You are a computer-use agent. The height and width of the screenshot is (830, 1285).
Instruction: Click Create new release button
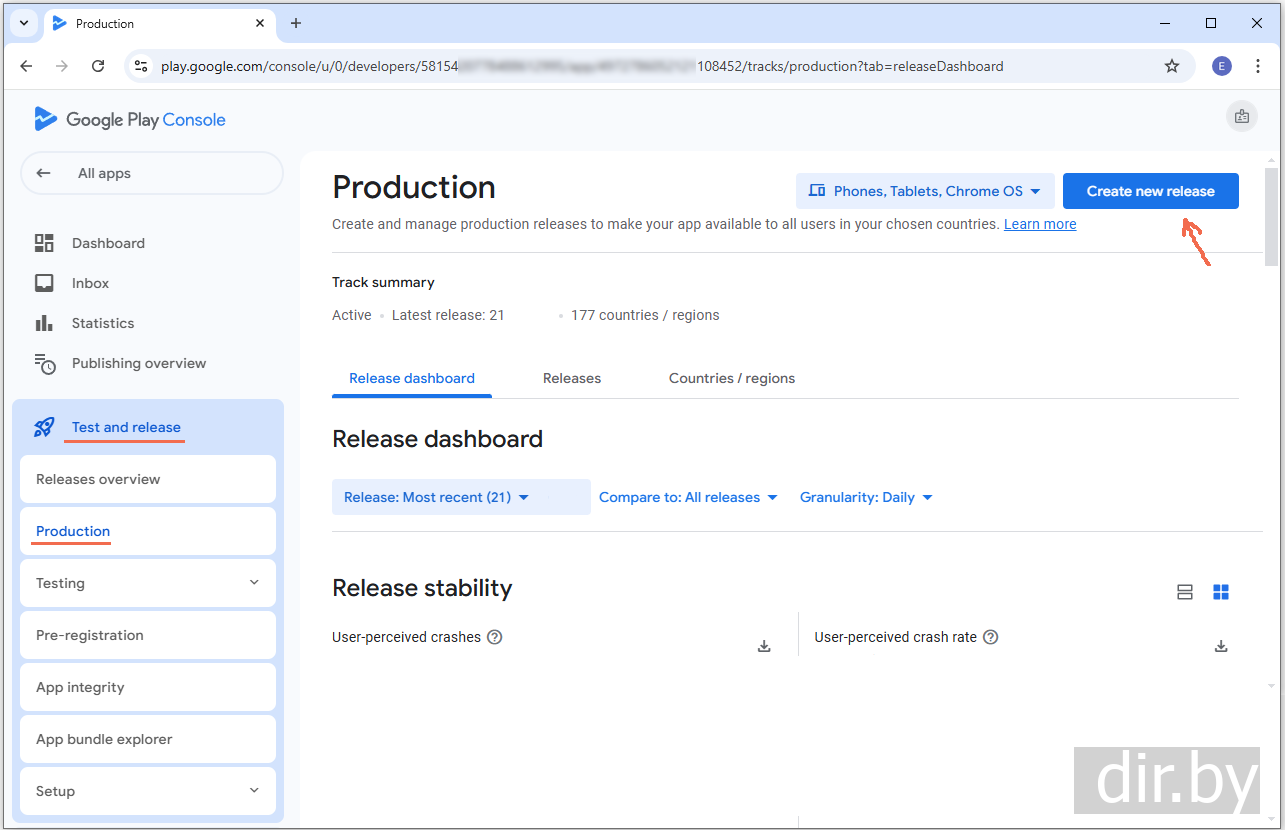(1150, 191)
